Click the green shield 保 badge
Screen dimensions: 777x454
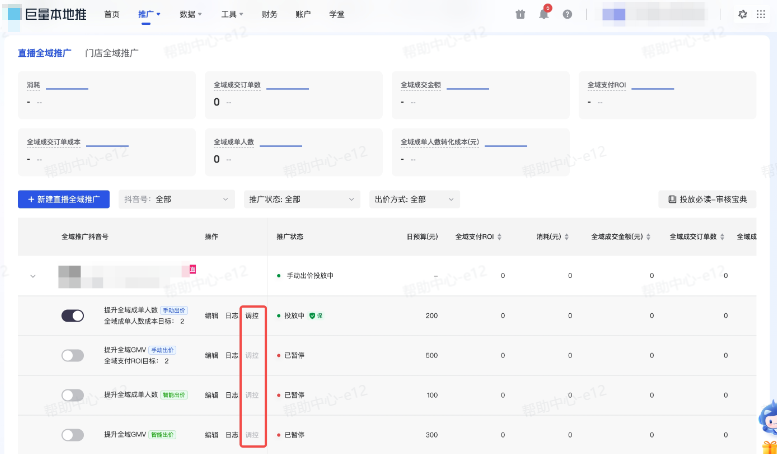point(316,316)
